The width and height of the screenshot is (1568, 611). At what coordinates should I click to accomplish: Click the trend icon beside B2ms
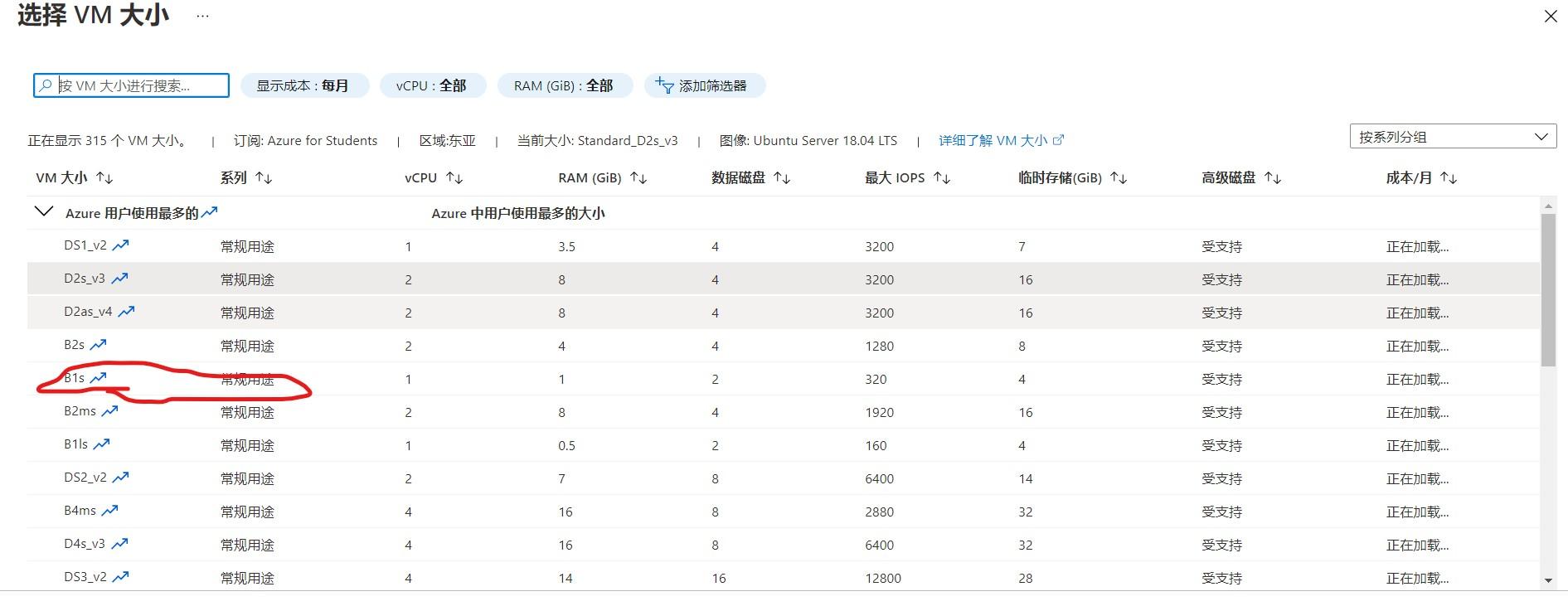(109, 411)
